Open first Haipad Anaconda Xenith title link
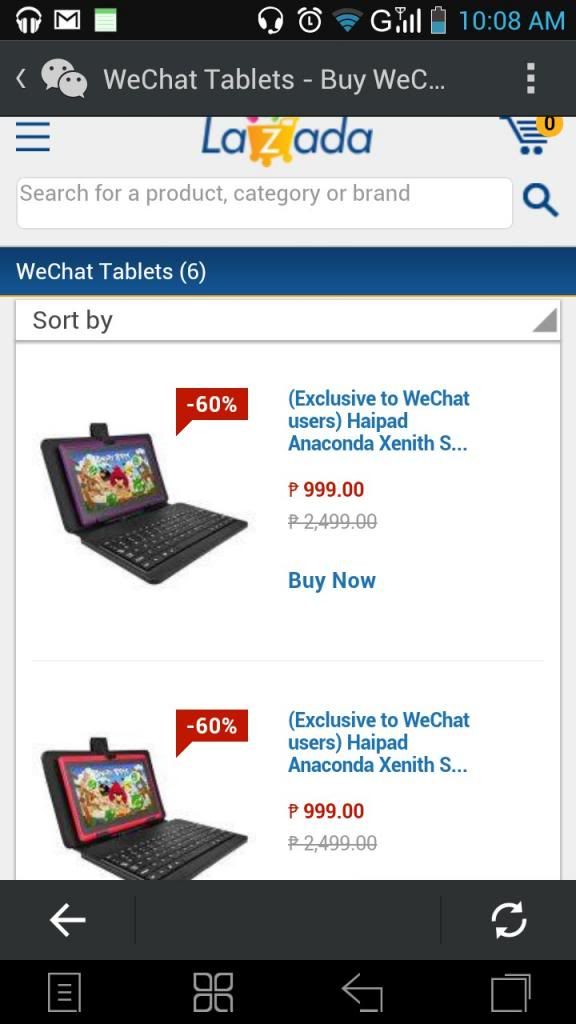This screenshot has width=576, height=1024. pyautogui.click(x=379, y=421)
